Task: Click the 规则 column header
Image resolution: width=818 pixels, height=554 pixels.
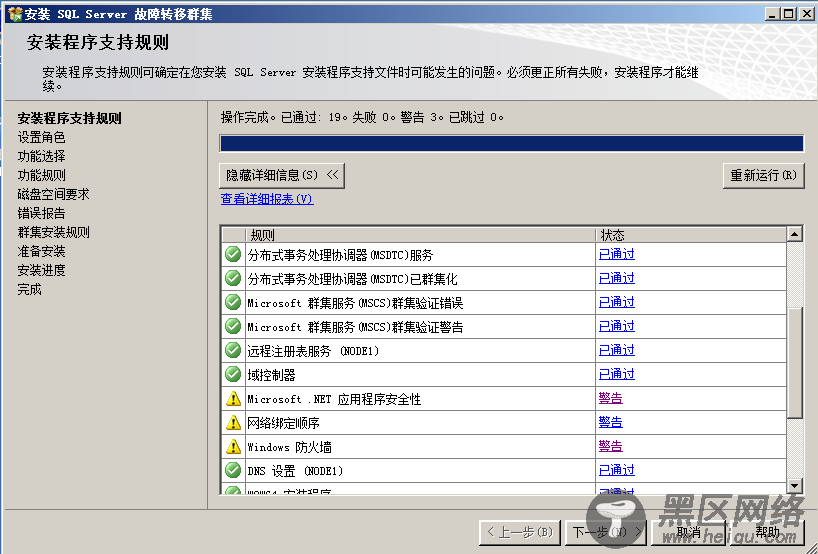Action: point(420,235)
